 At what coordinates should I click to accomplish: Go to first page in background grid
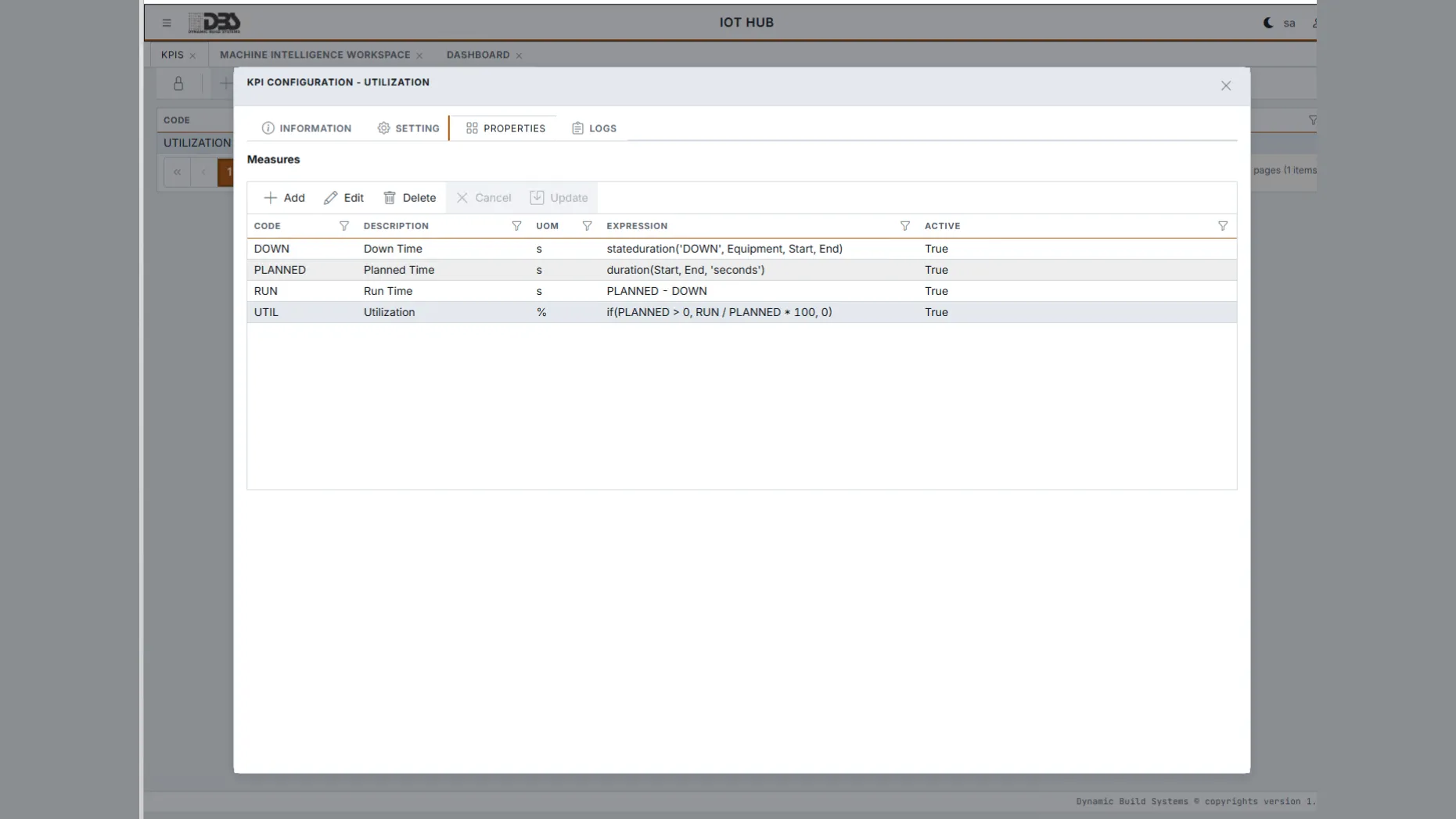coord(177,172)
